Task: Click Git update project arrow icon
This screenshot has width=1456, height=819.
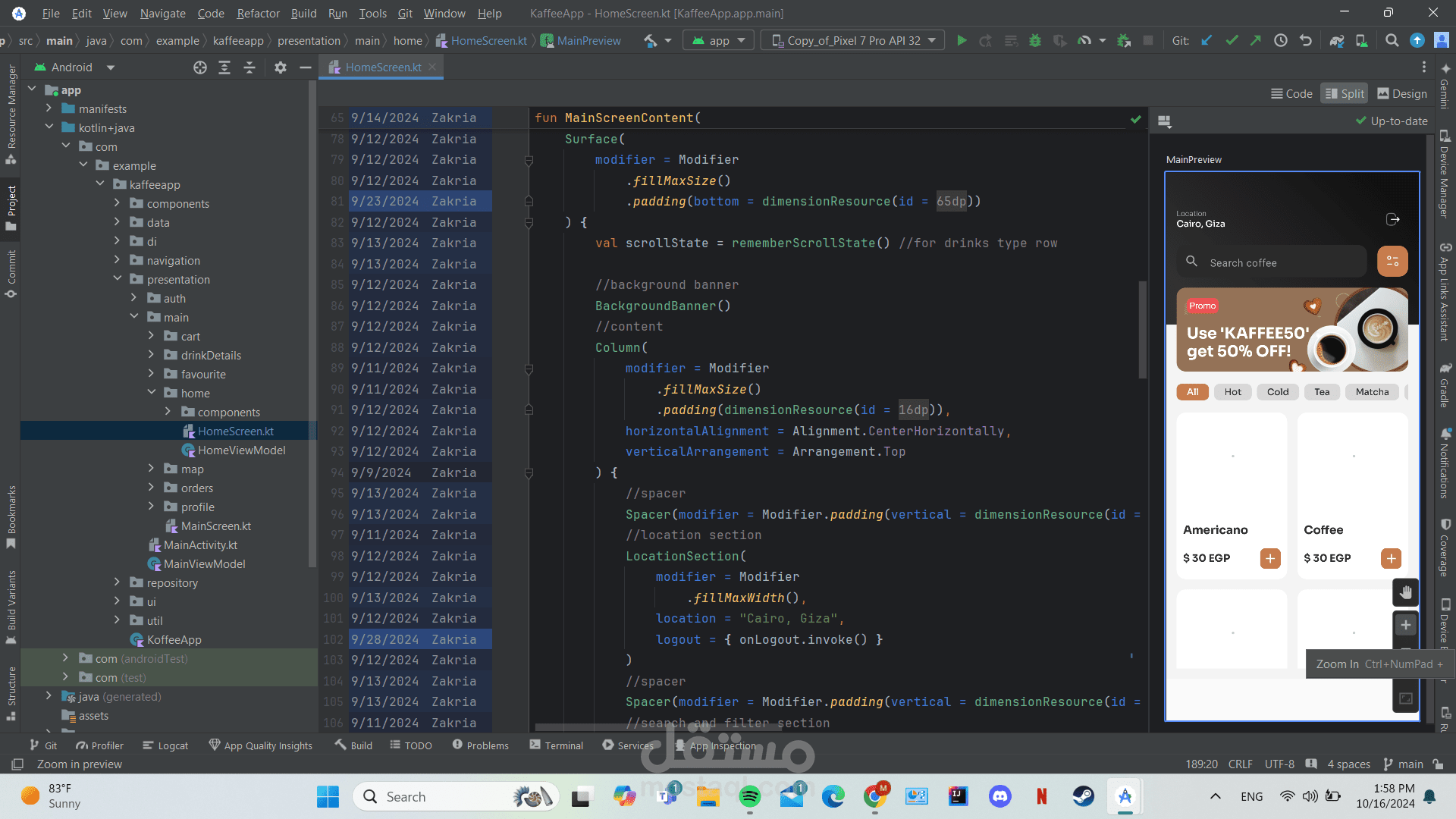Action: [1207, 41]
